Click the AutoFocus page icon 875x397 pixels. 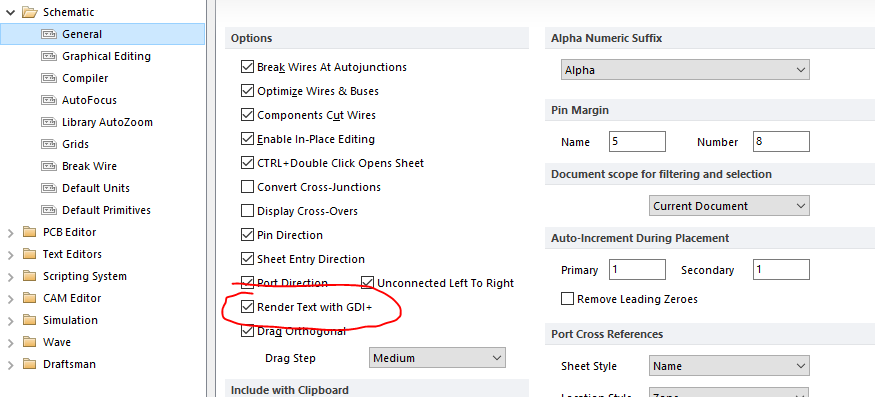coord(49,101)
